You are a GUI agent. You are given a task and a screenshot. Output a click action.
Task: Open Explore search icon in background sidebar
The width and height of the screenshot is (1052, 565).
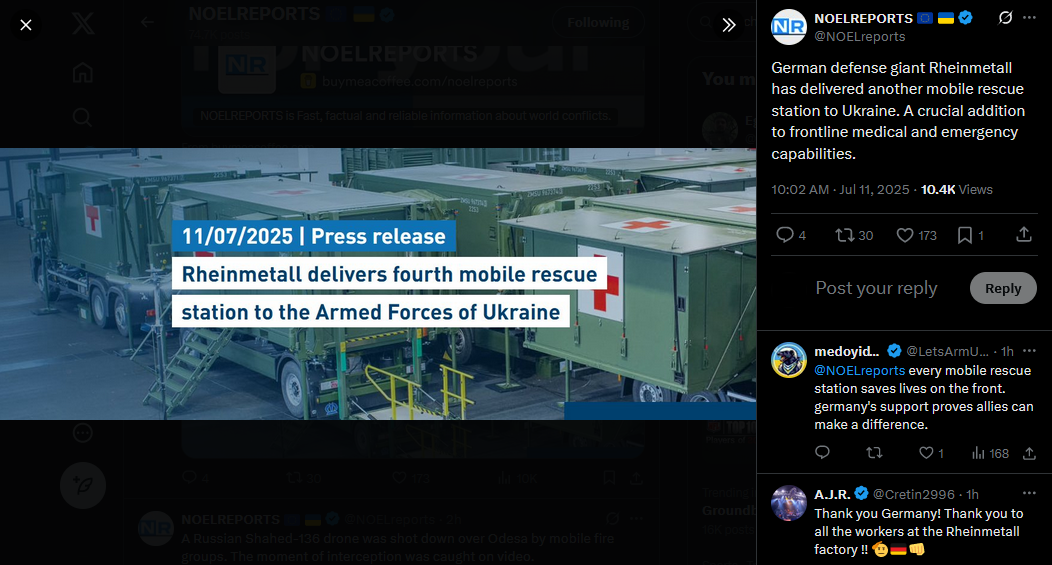(83, 118)
